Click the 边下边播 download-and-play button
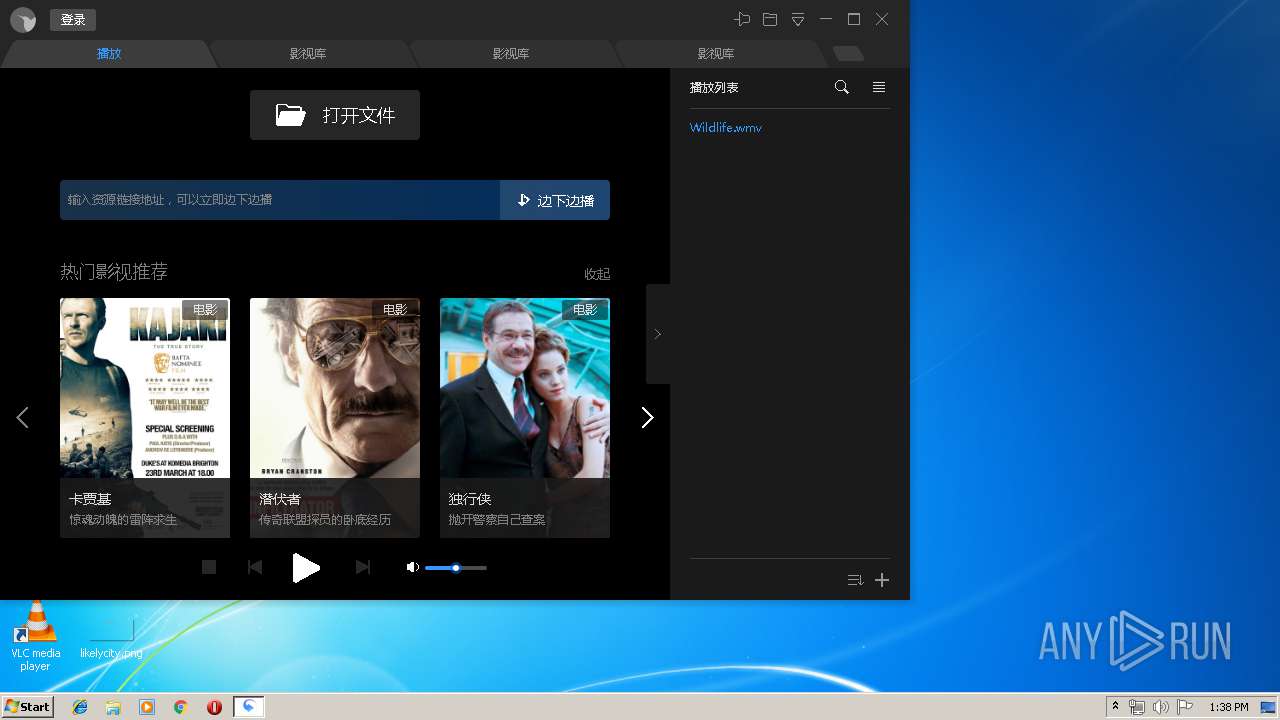The height and width of the screenshot is (720, 1280). click(555, 200)
